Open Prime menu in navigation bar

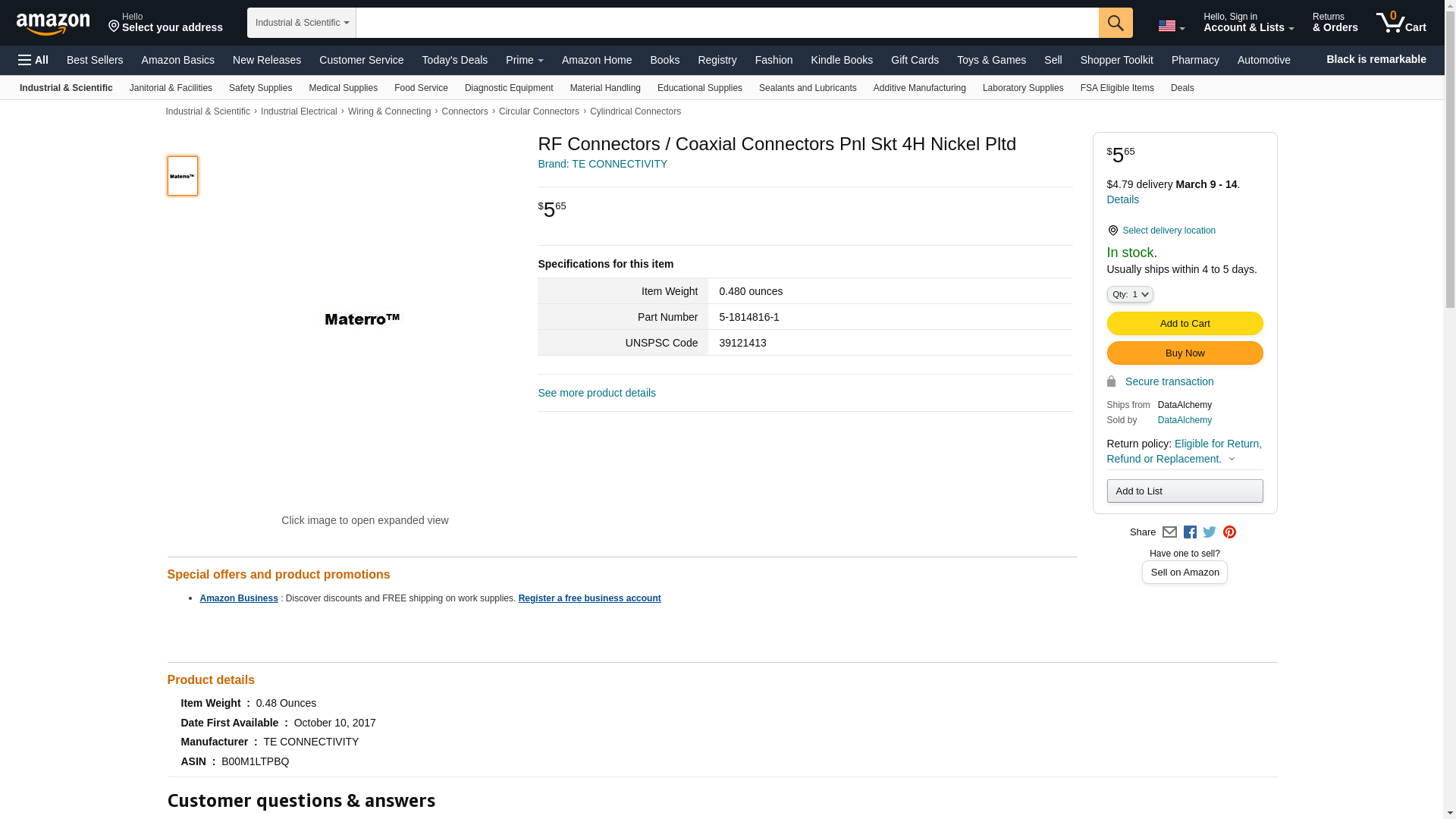click(x=524, y=60)
